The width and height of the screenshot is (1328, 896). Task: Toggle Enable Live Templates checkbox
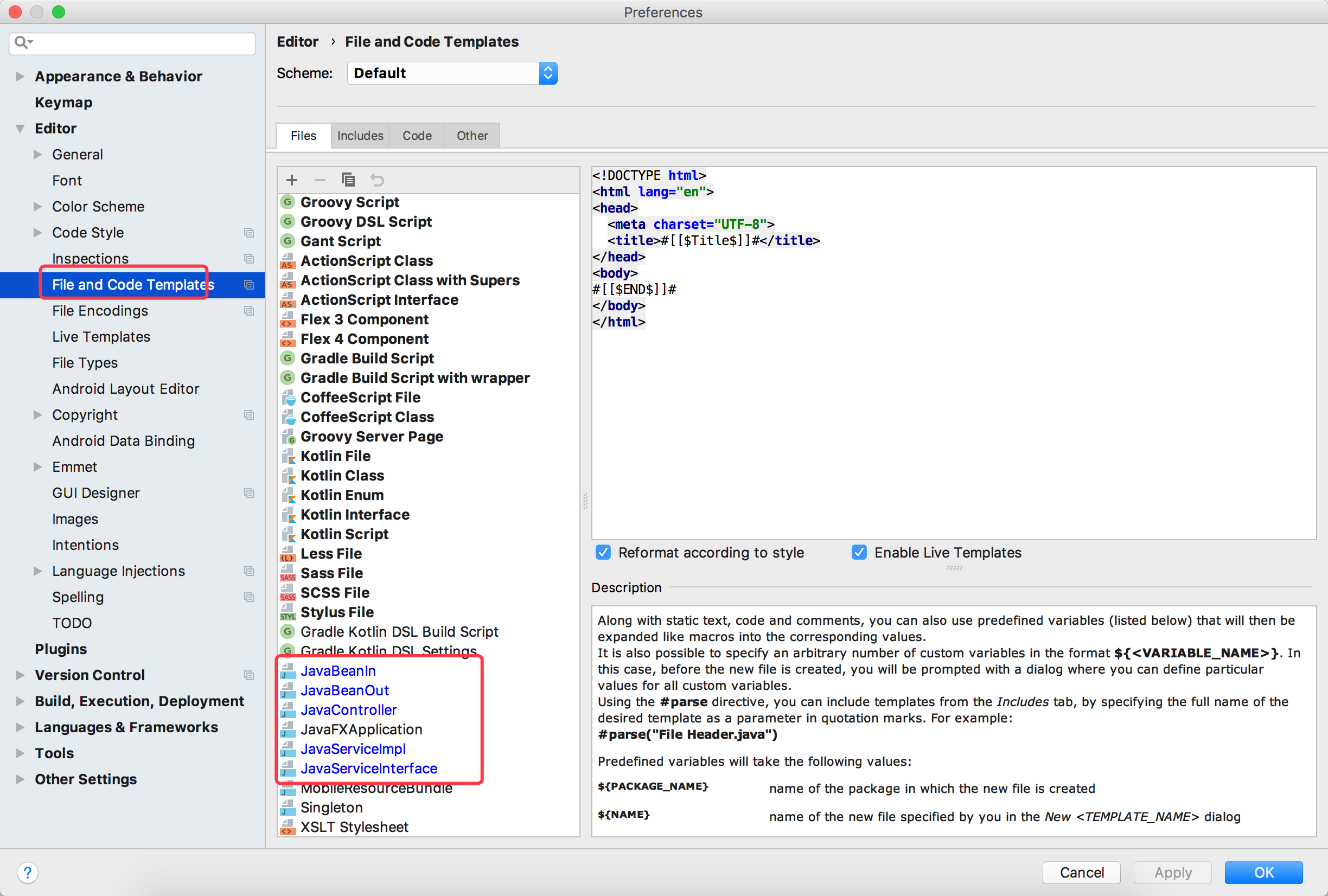click(x=859, y=553)
